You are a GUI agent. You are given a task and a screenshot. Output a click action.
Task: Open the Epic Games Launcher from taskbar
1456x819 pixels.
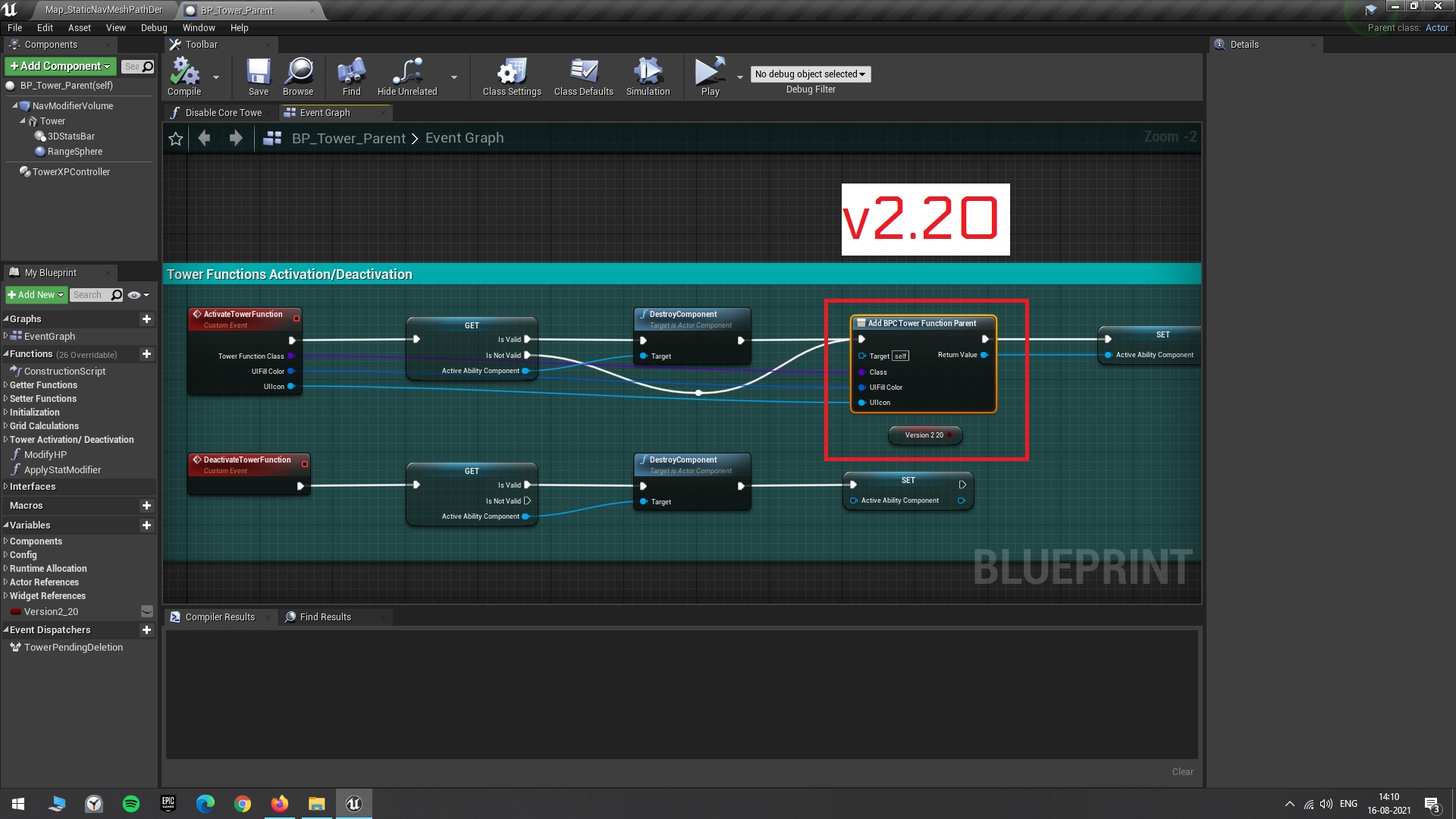168,803
